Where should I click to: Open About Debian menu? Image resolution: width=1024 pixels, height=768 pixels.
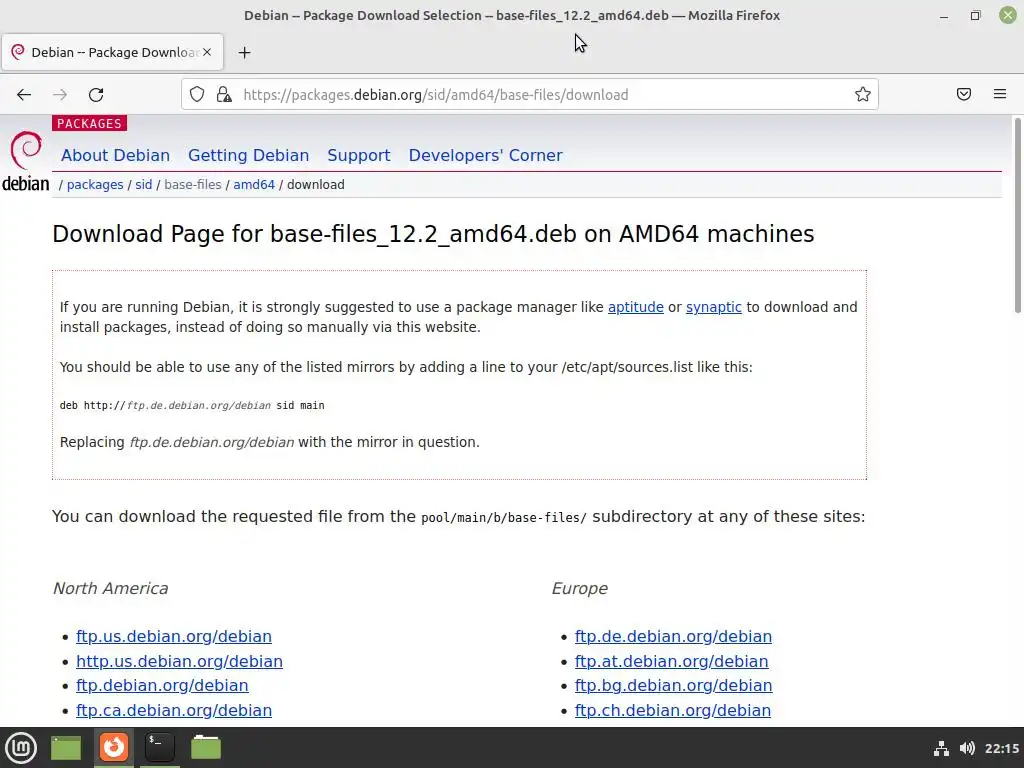click(116, 155)
